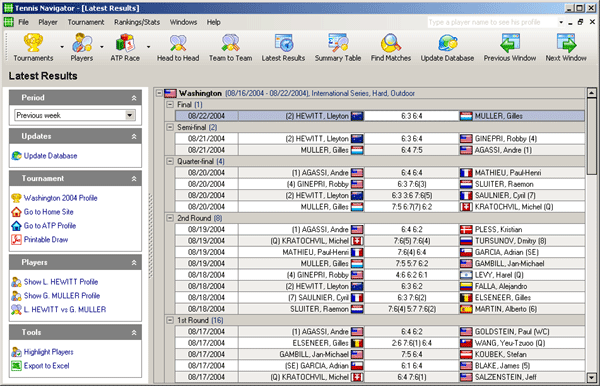Click the icon beside Highlight Players
This screenshot has width=600, height=386.
[x=16, y=352]
